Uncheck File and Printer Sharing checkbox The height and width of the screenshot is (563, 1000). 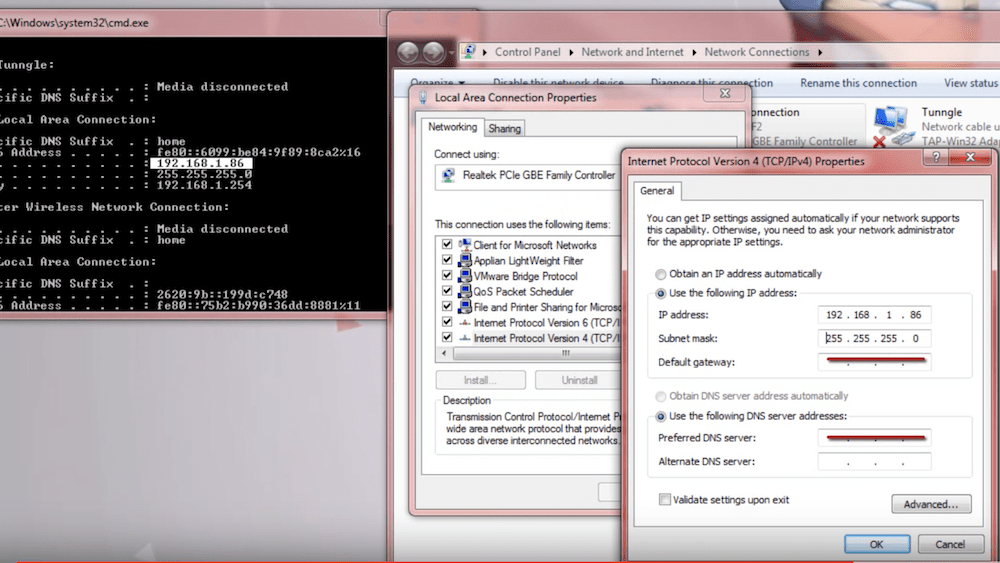tap(447, 307)
